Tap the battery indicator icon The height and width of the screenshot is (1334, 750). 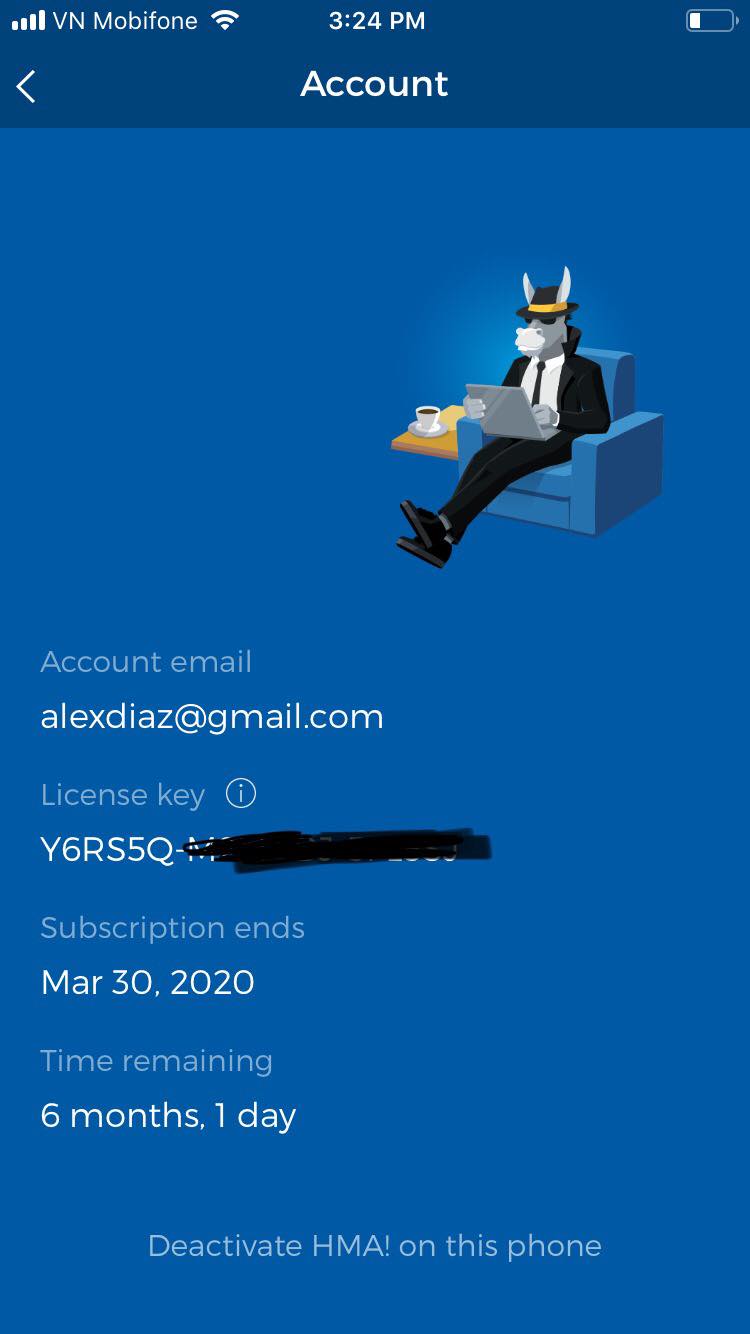click(x=711, y=21)
